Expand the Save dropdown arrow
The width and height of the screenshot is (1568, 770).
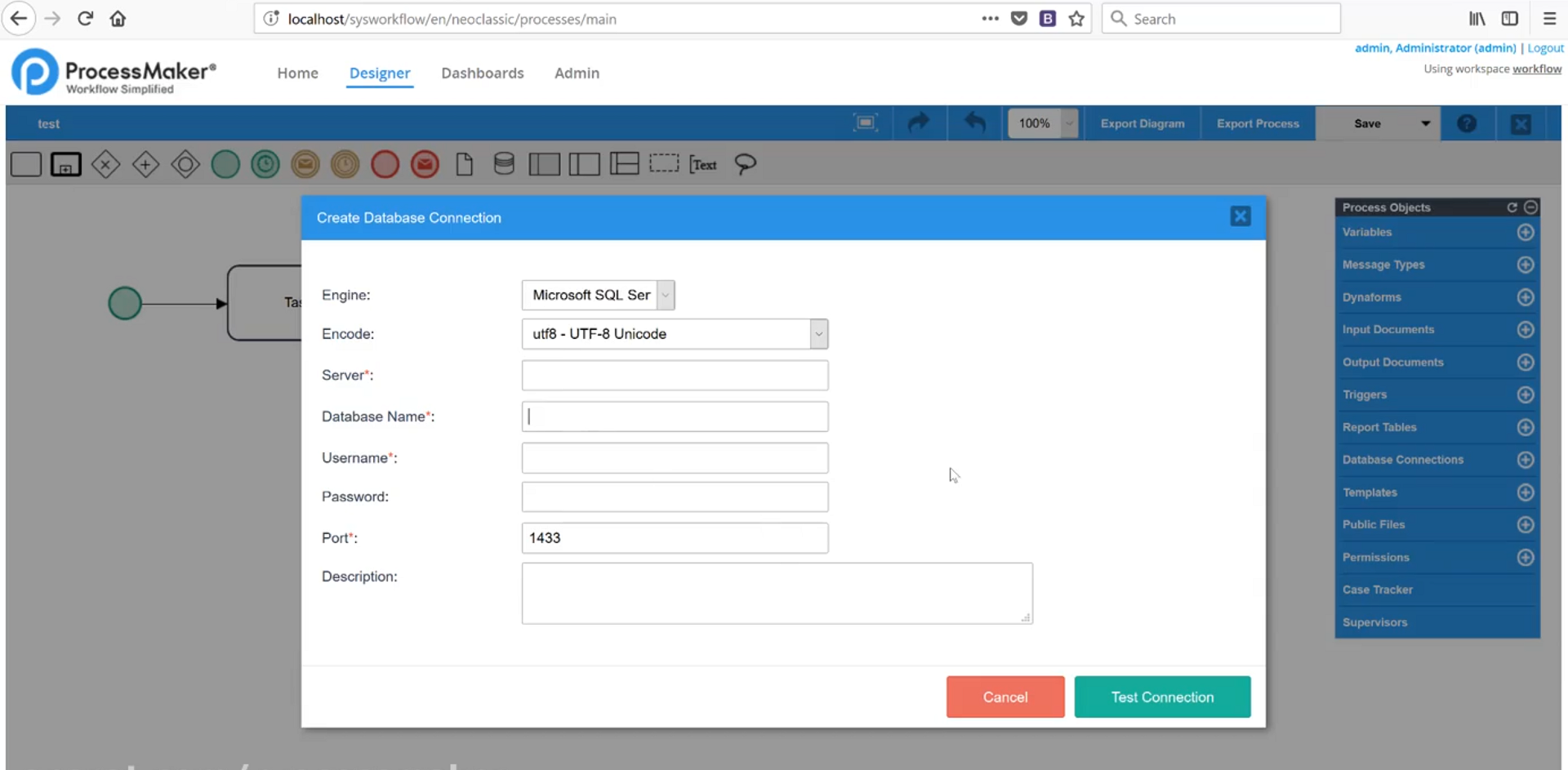click(x=1425, y=123)
